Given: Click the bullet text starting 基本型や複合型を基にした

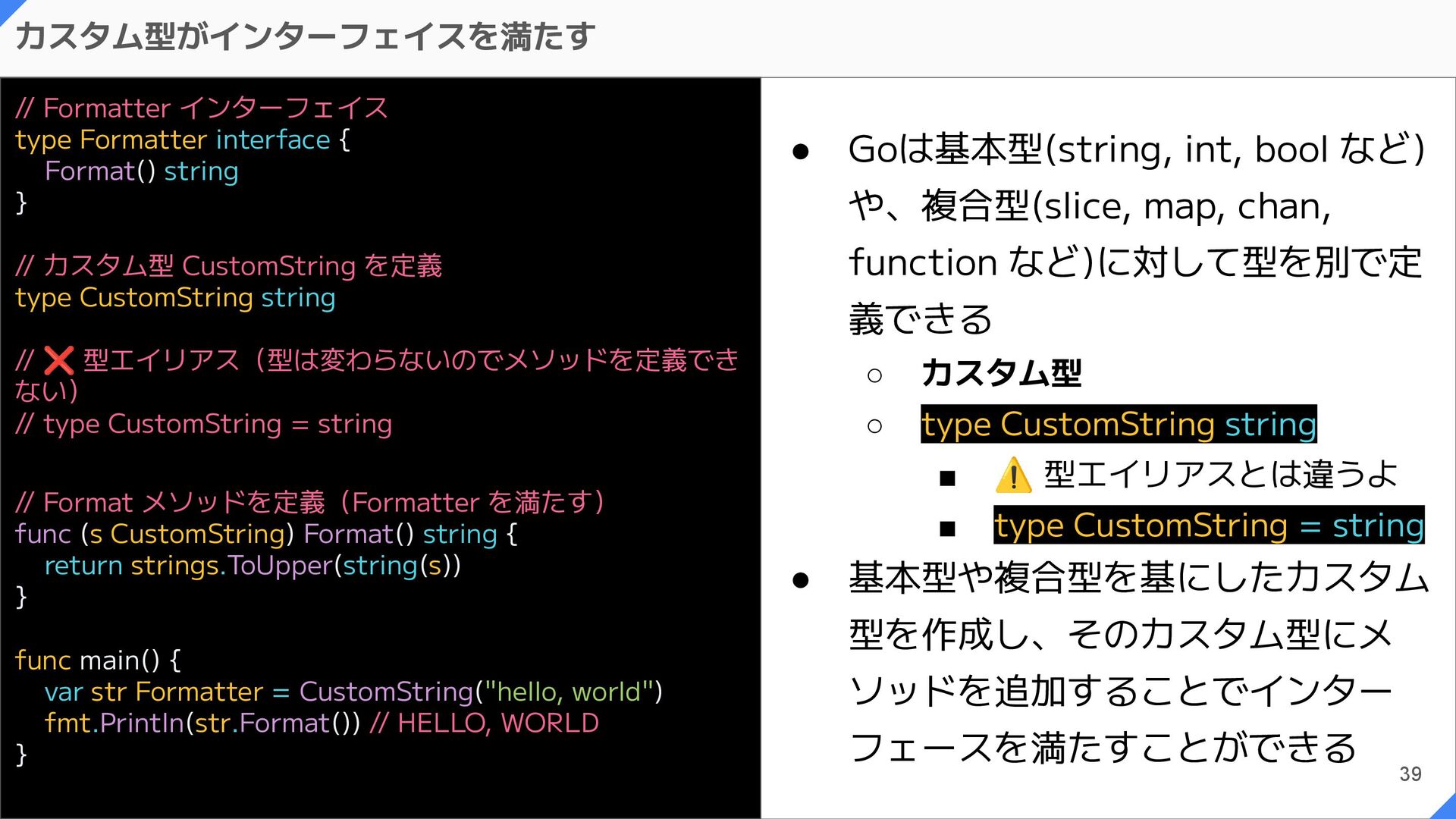Looking at the screenshot, I should pyautogui.click(x=1138, y=663).
